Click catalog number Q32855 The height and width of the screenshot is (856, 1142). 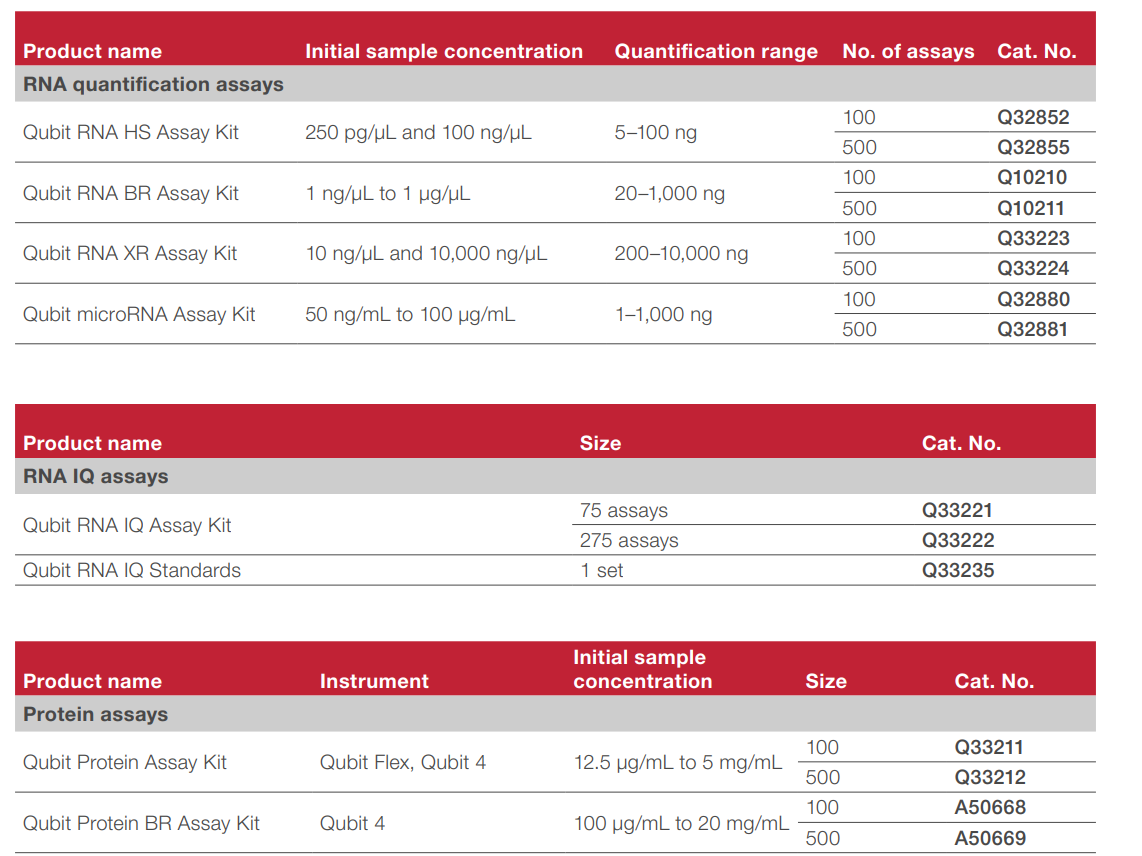(1033, 147)
